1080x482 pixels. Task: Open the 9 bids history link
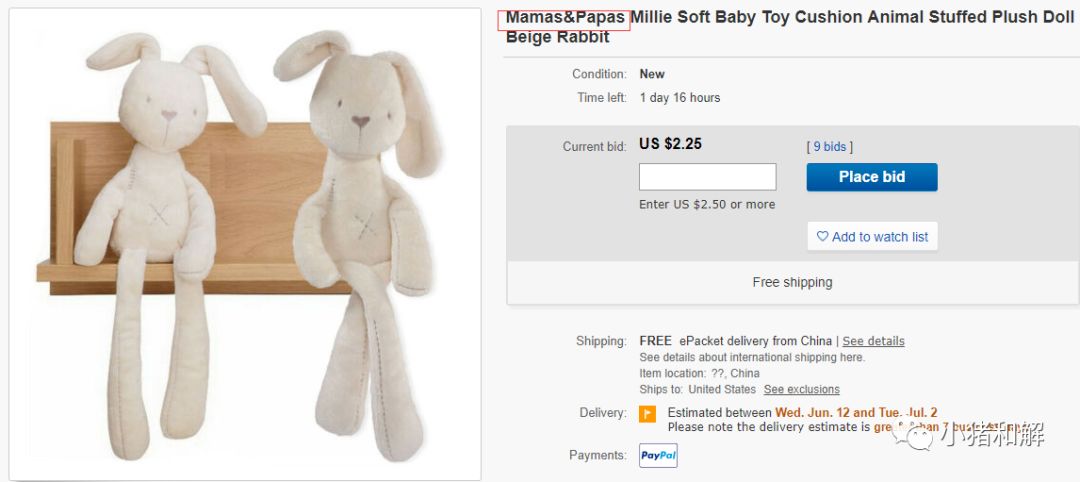point(829,147)
